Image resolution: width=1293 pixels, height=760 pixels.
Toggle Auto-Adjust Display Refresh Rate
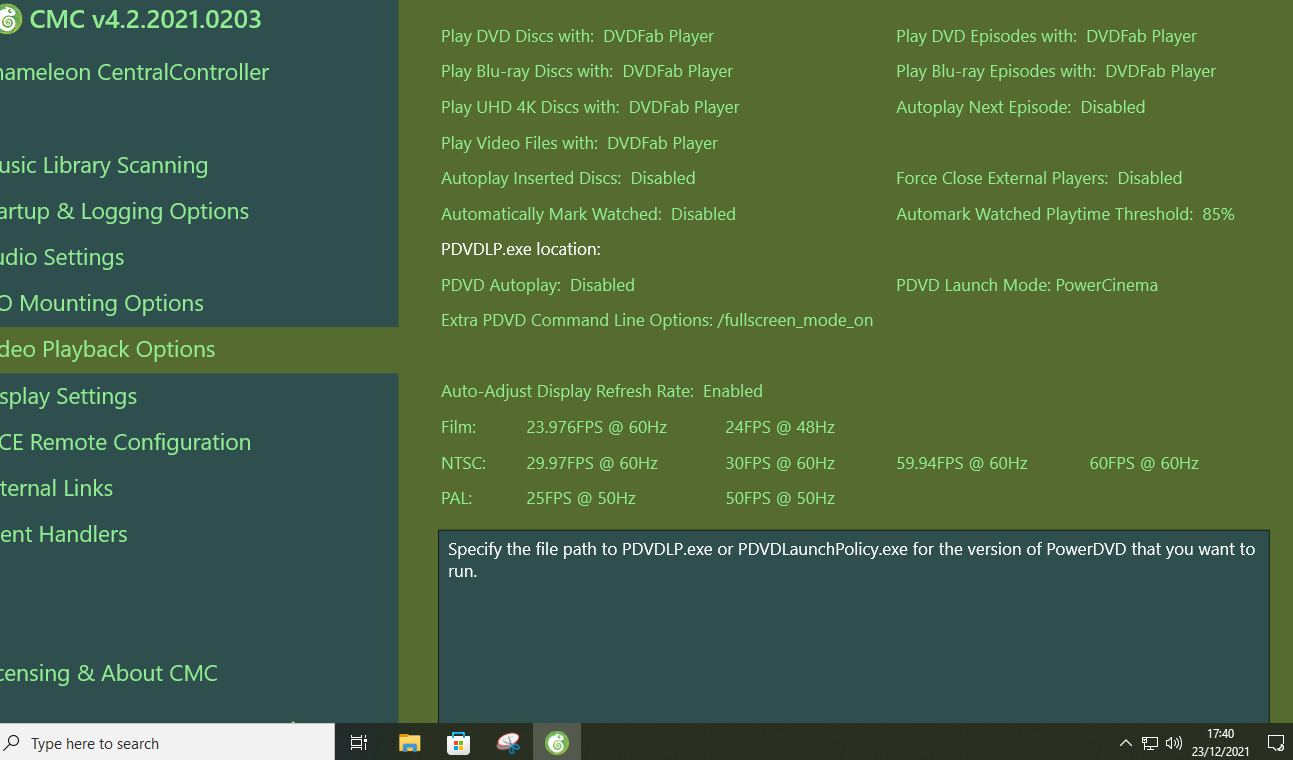pos(602,391)
